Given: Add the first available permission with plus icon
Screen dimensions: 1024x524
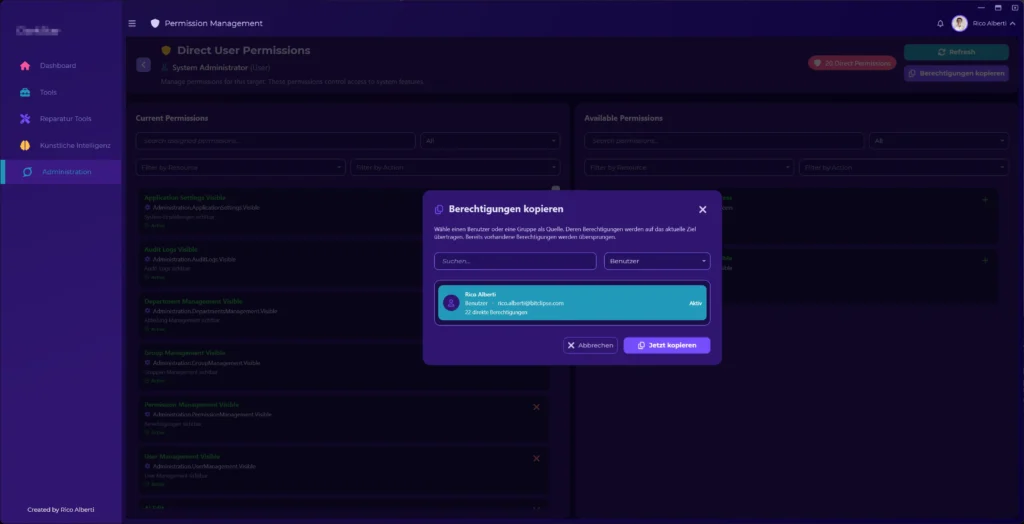Looking at the screenshot, I should [985, 200].
